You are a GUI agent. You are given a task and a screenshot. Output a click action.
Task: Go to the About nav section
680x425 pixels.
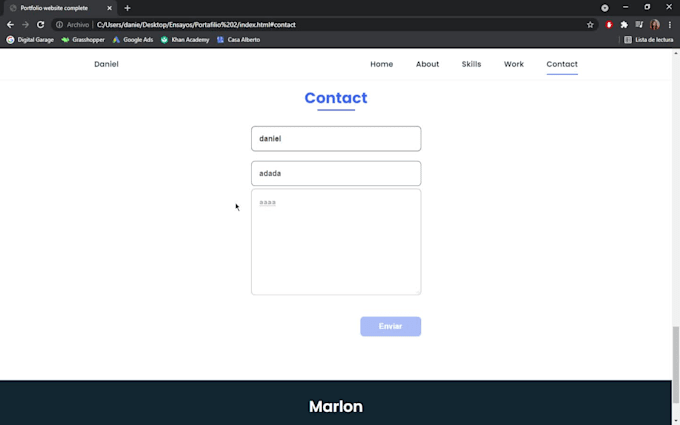pyautogui.click(x=428, y=64)
